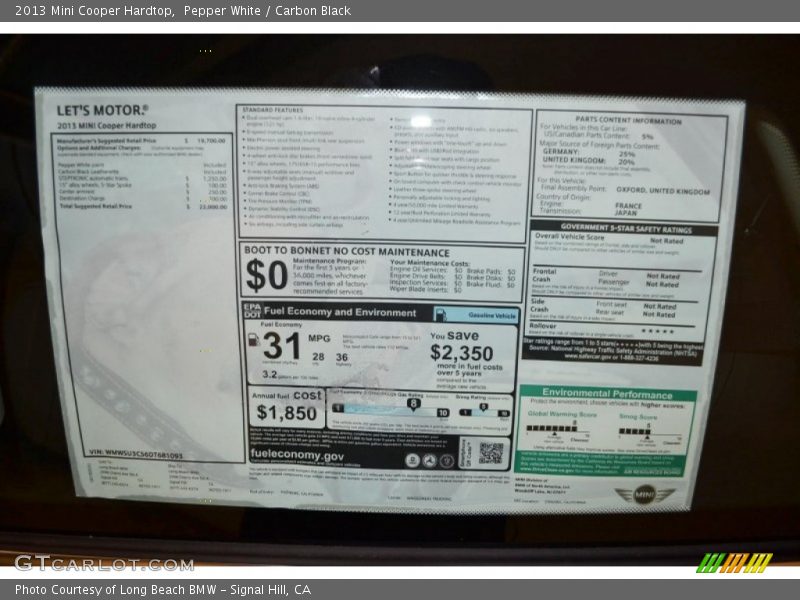800x600 pixels.
Task: Click the LET'S MOTOR heading
Action: (102, 110)
